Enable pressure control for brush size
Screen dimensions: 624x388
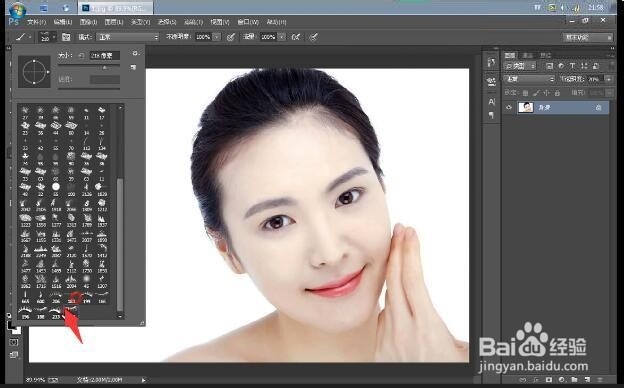(x=314, y=37)
